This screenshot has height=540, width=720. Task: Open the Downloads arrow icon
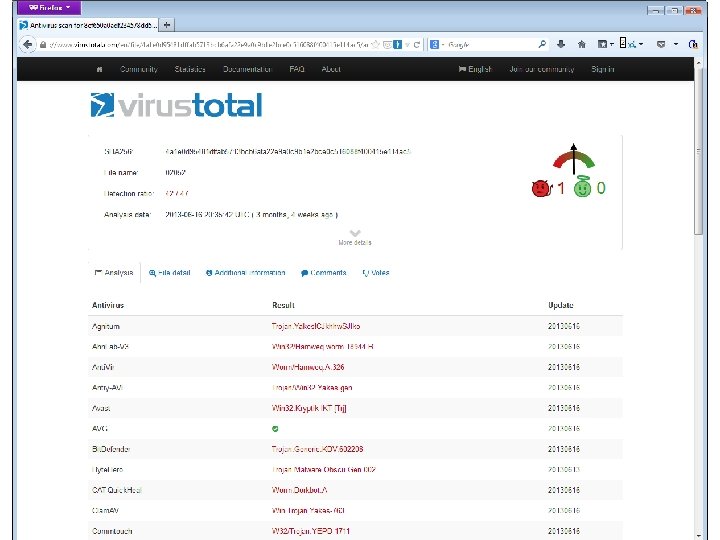[x=561, y=45]
